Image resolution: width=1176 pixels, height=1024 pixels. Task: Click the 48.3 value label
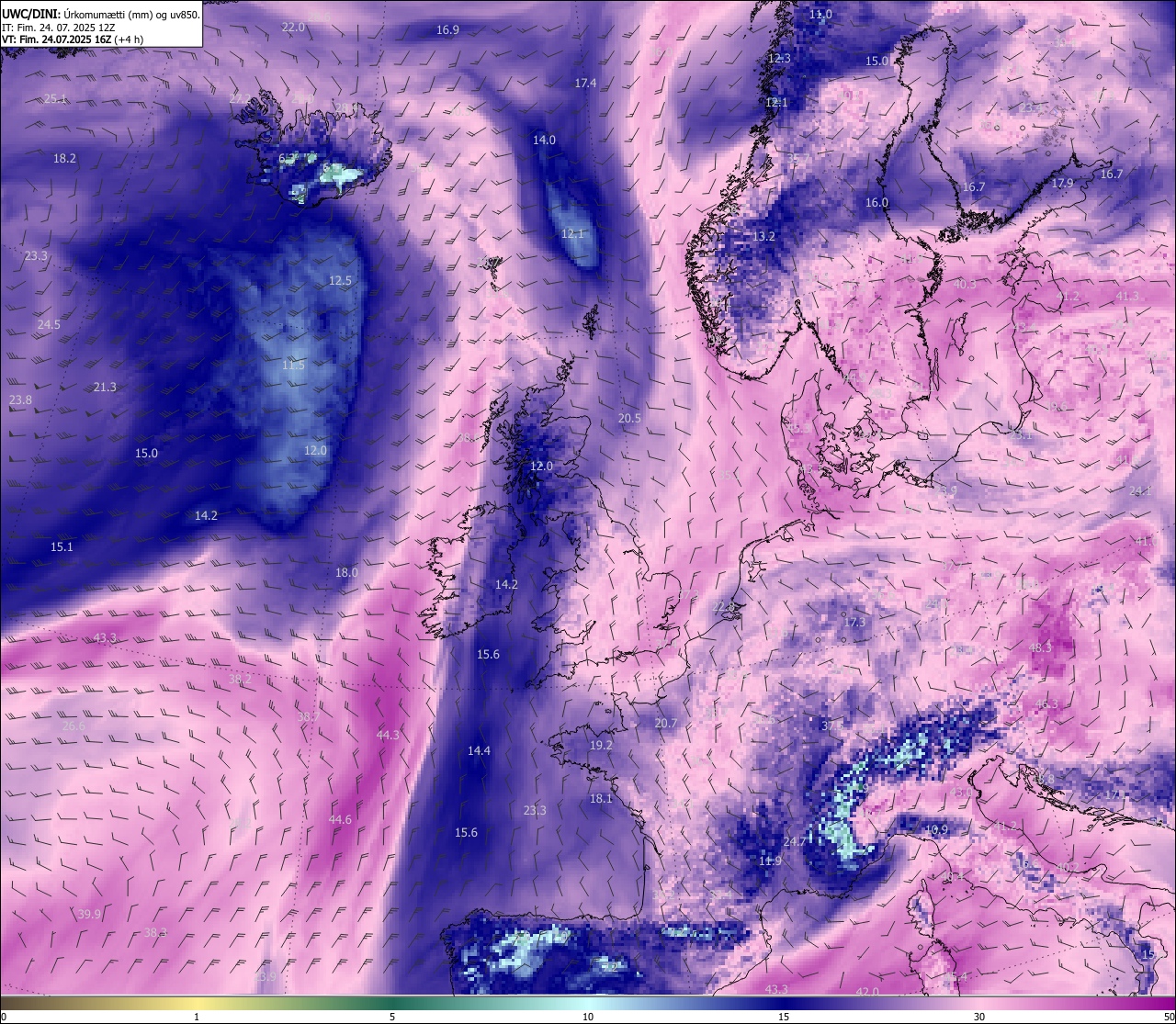coord(1040,648)
